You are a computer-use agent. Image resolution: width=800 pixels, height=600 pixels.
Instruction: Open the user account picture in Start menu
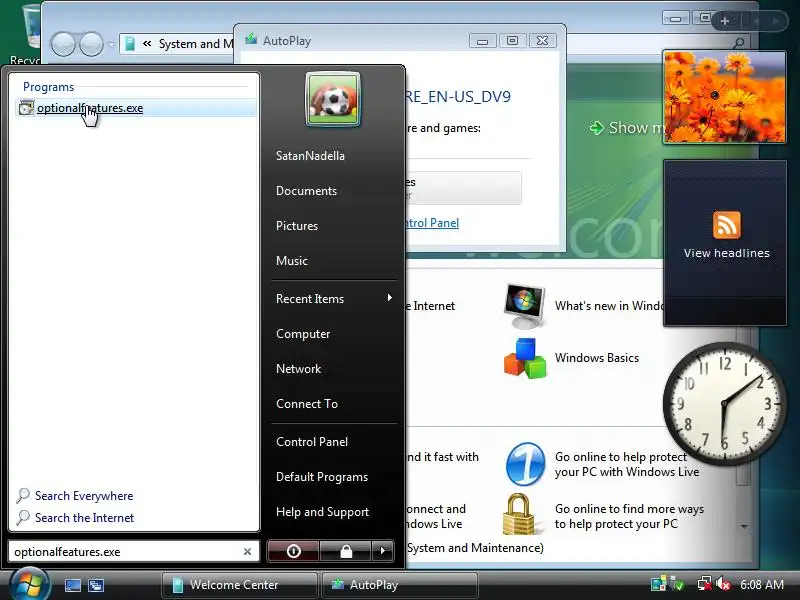click(x=333, y=99)
